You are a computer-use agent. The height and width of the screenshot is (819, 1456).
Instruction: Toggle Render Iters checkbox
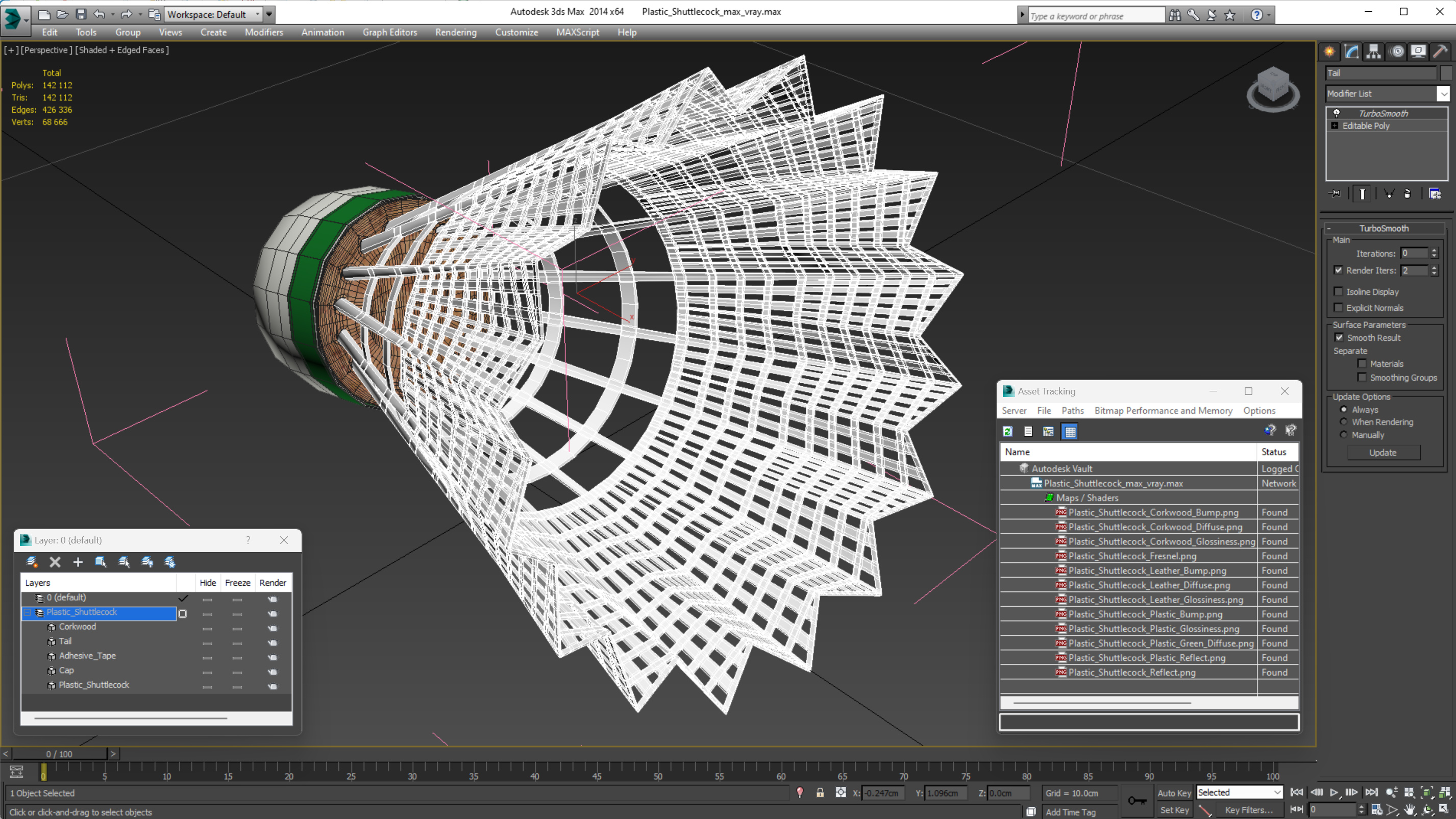(1339, 270)
